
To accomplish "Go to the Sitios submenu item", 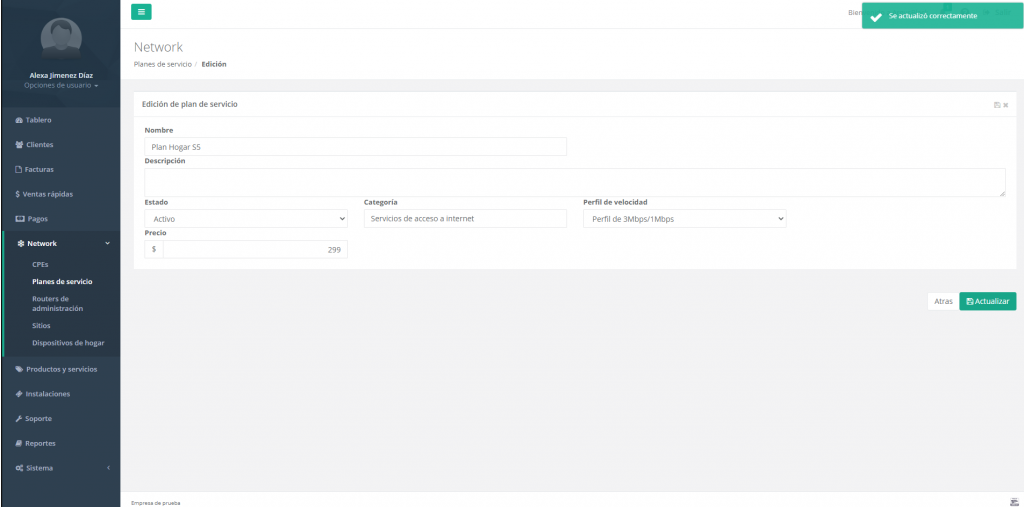I will coord(41,325).
